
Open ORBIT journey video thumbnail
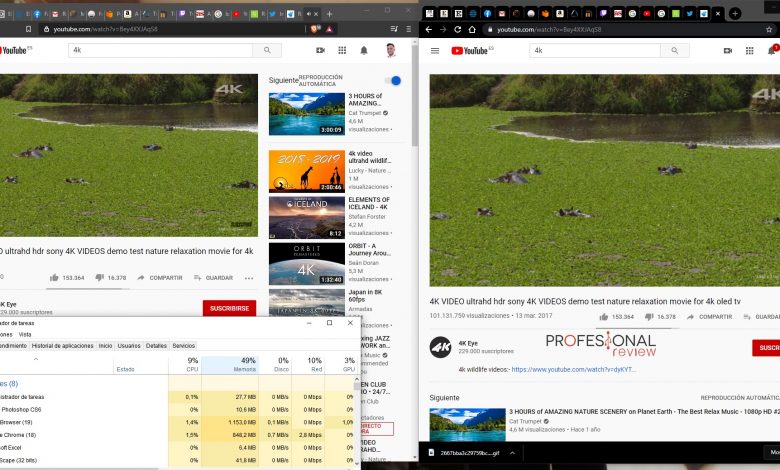pos(307,264)
